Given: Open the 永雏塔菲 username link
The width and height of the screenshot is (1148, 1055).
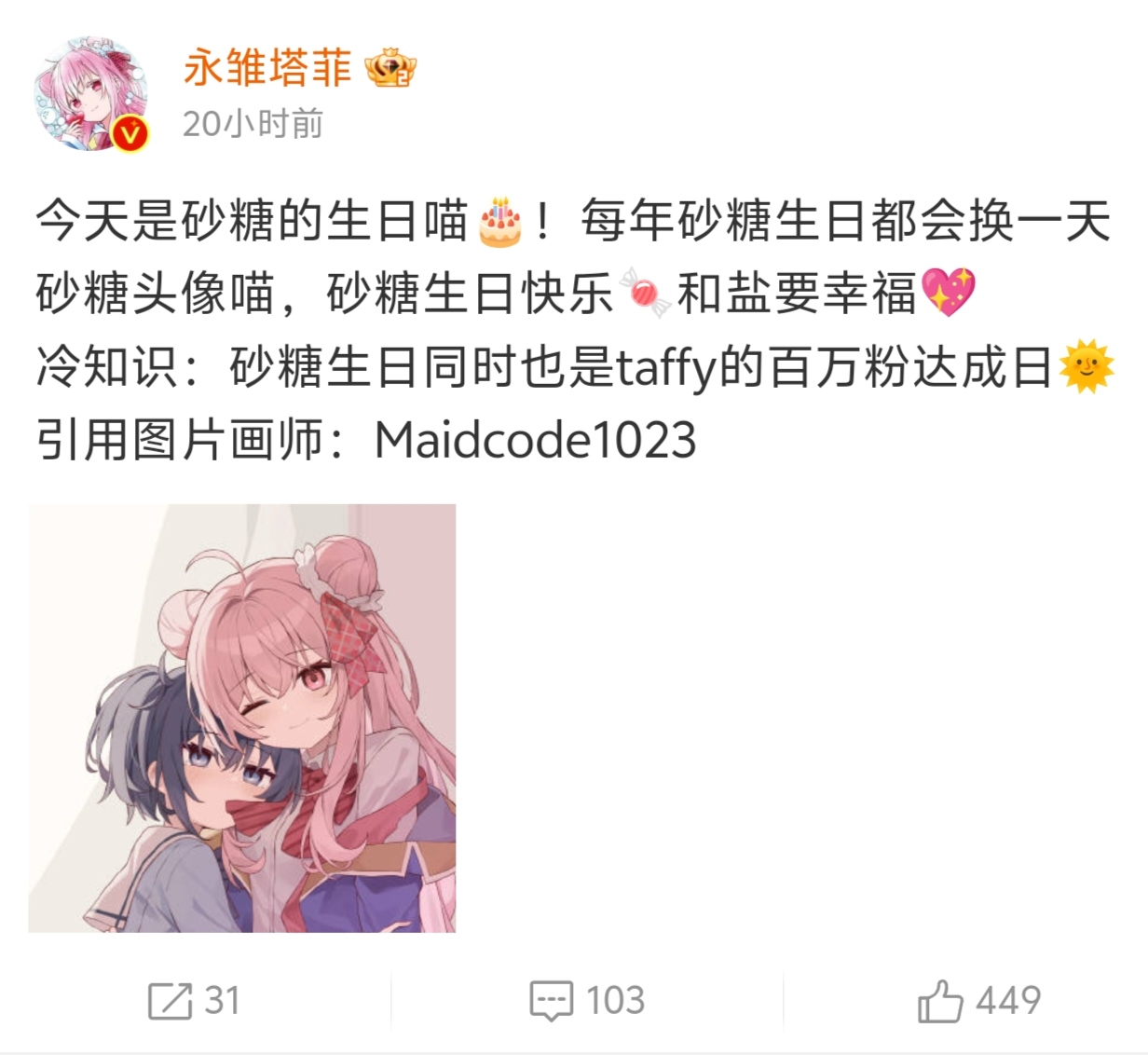Looking at the screenshot, I should click(267, 68).
